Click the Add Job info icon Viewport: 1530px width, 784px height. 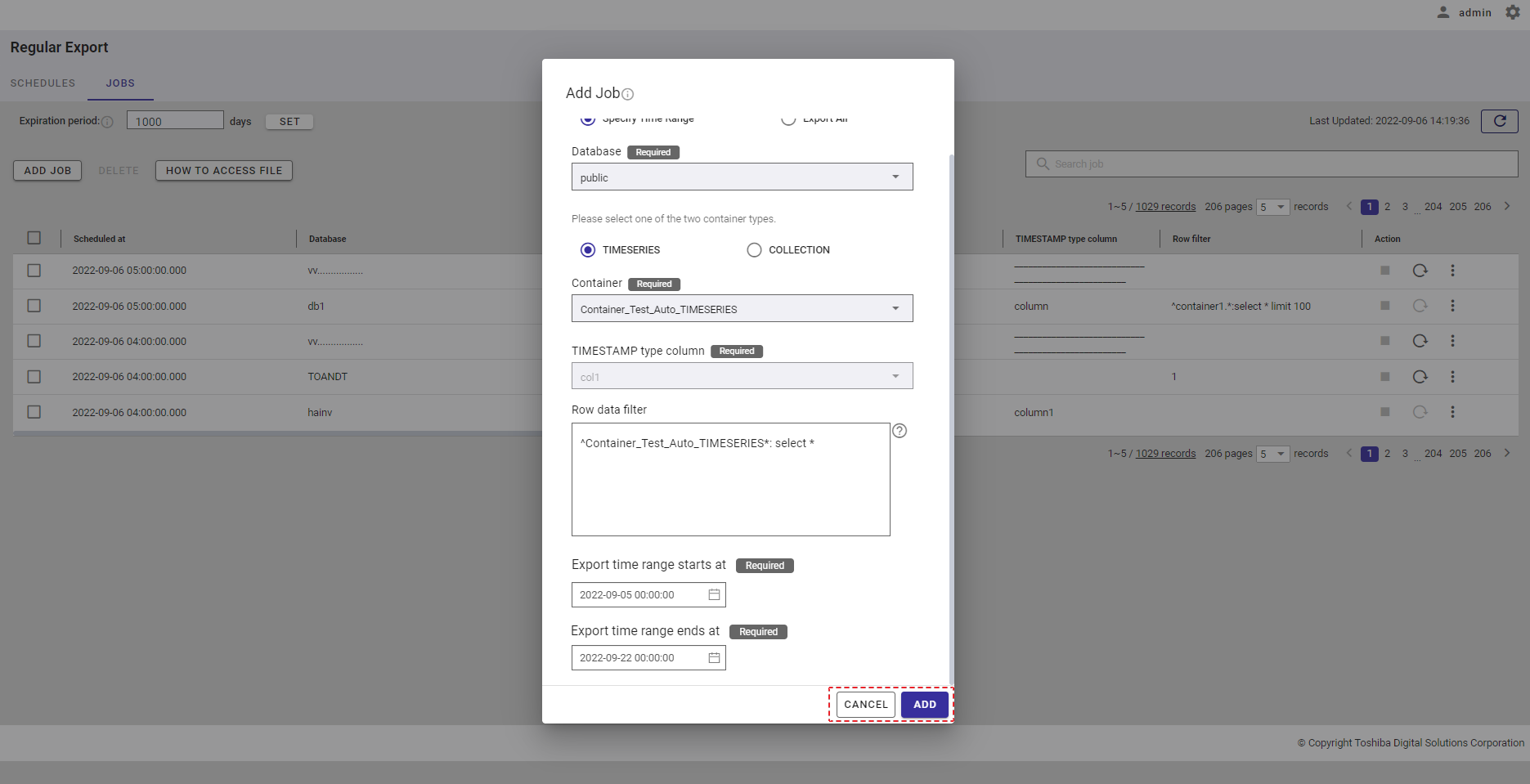[x=628, y=95]
